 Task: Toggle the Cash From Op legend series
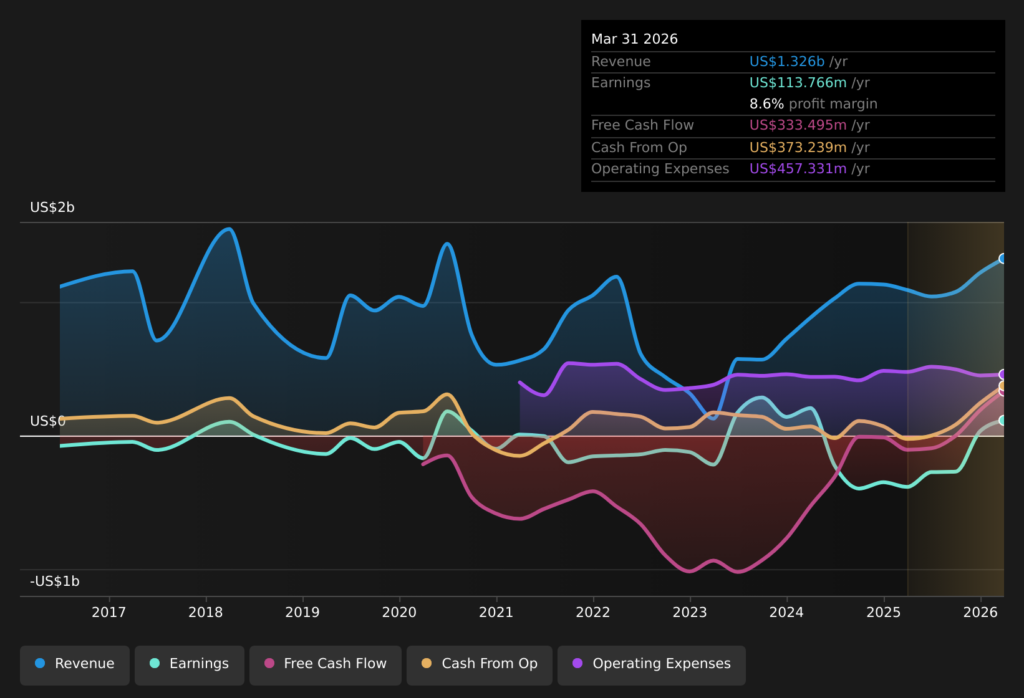[479, 665]
